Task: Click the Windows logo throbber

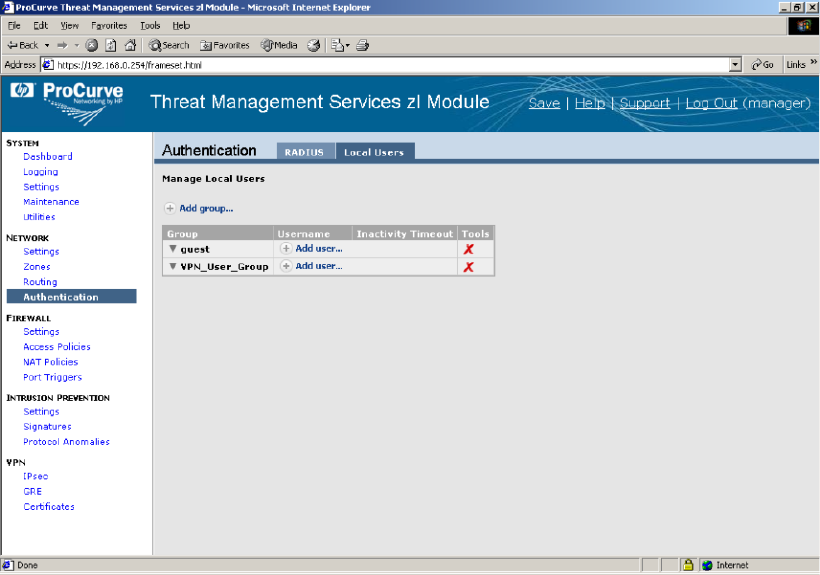Action: pyautogui.click(x=803, y=26)
